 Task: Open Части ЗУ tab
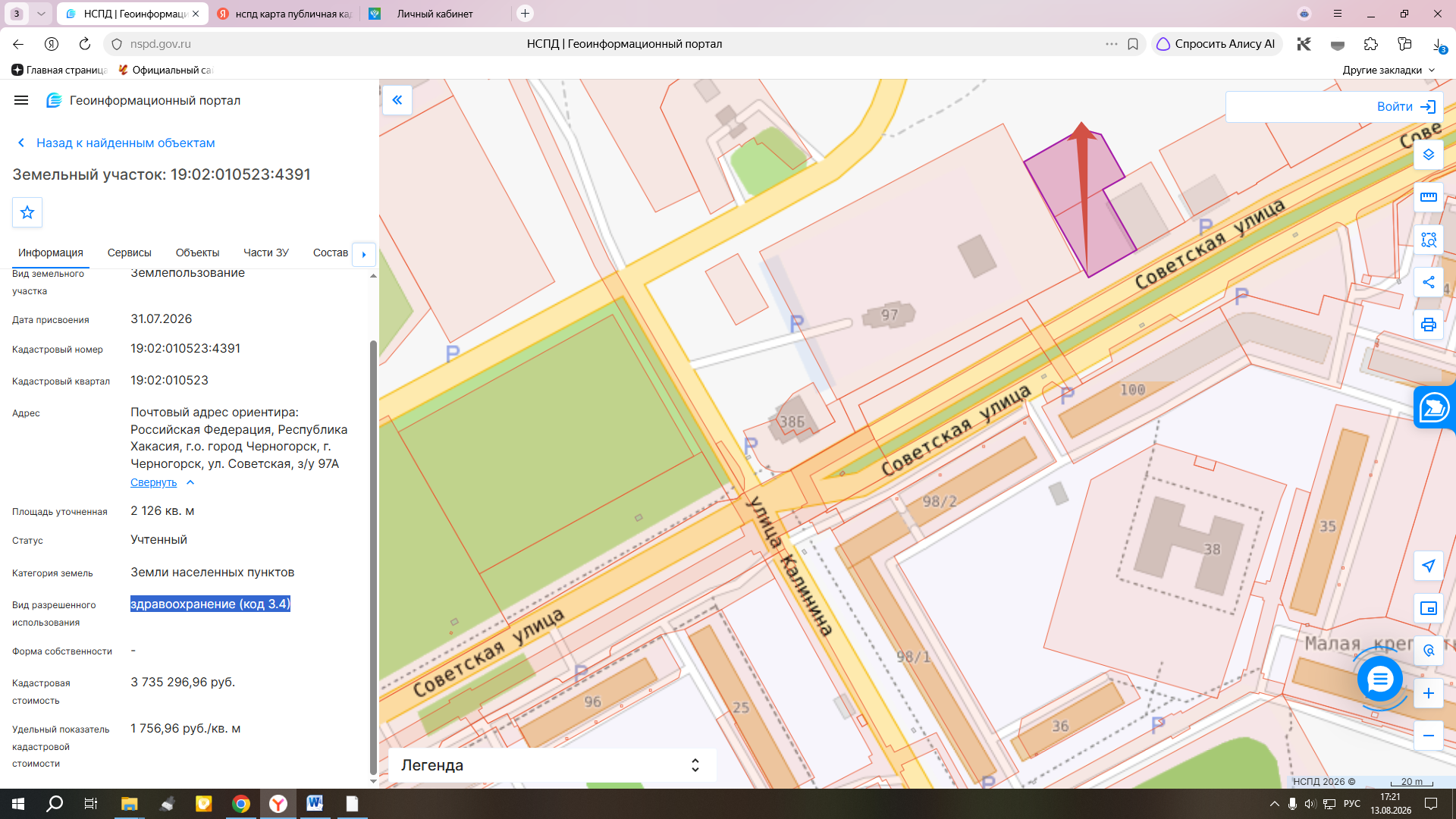266,253
